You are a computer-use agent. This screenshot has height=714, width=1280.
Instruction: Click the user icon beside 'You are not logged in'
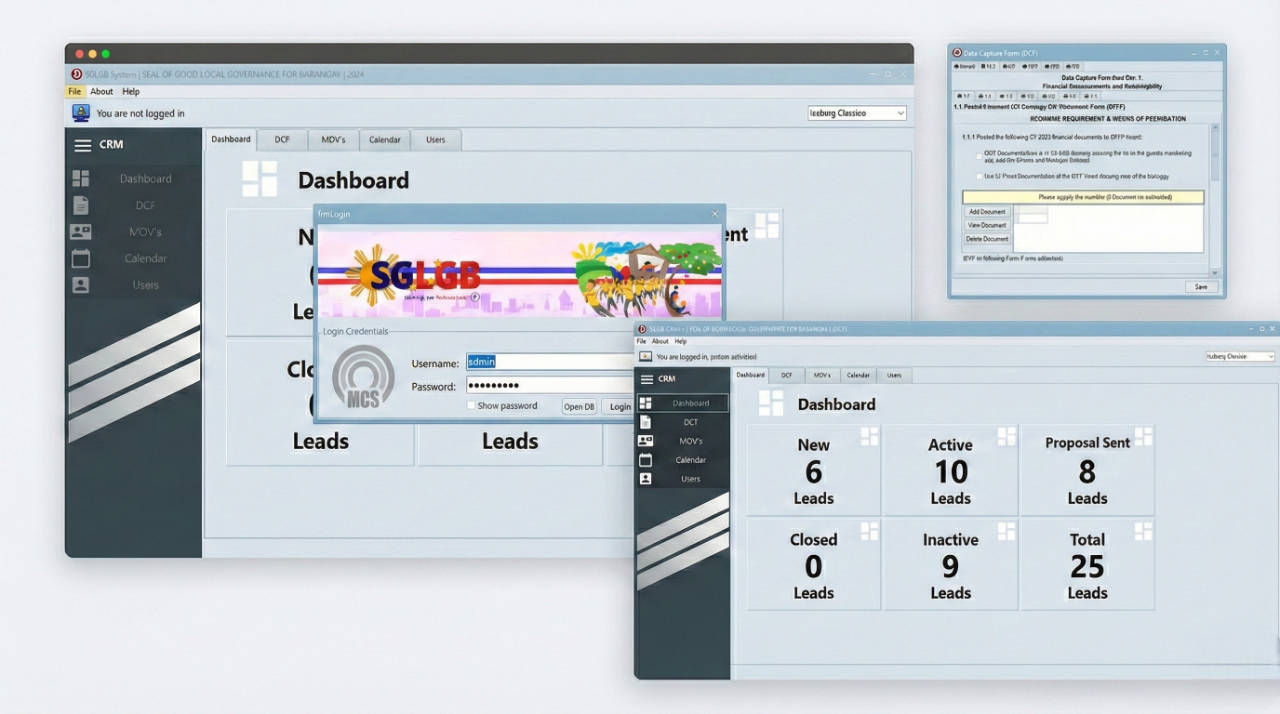pyautogui.click(x=80, y=112)
